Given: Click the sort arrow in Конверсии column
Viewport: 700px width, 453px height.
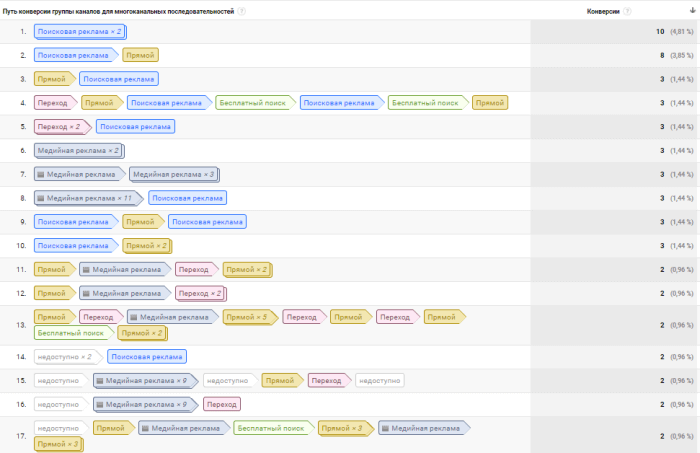Looking at the screenshot, I should [x=692, y=11].
